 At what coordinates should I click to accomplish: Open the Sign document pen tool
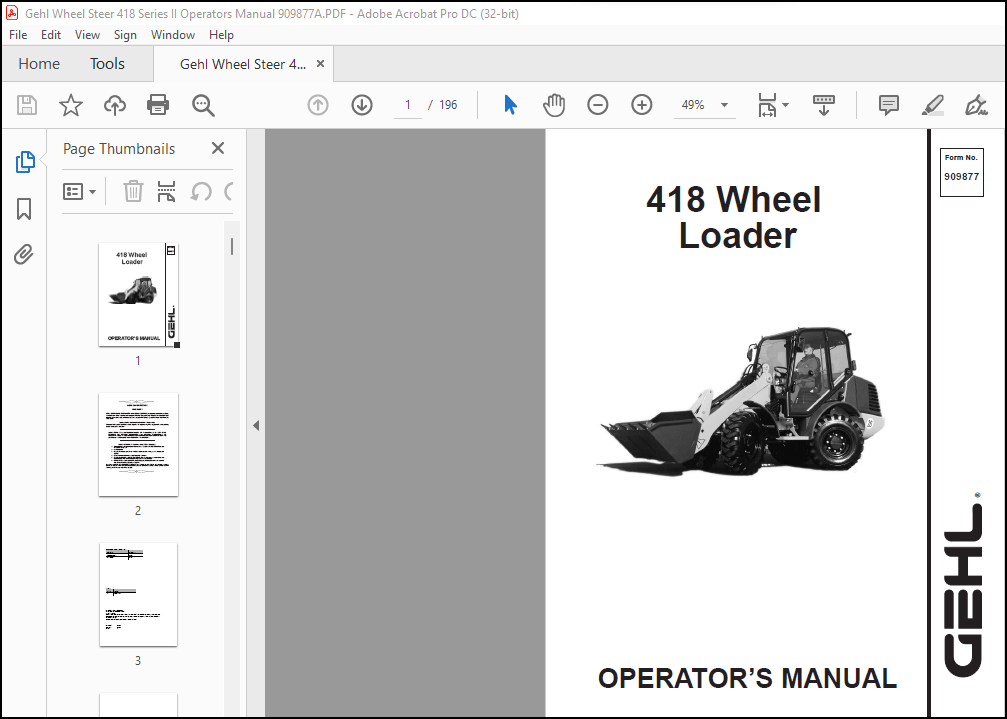976,105
